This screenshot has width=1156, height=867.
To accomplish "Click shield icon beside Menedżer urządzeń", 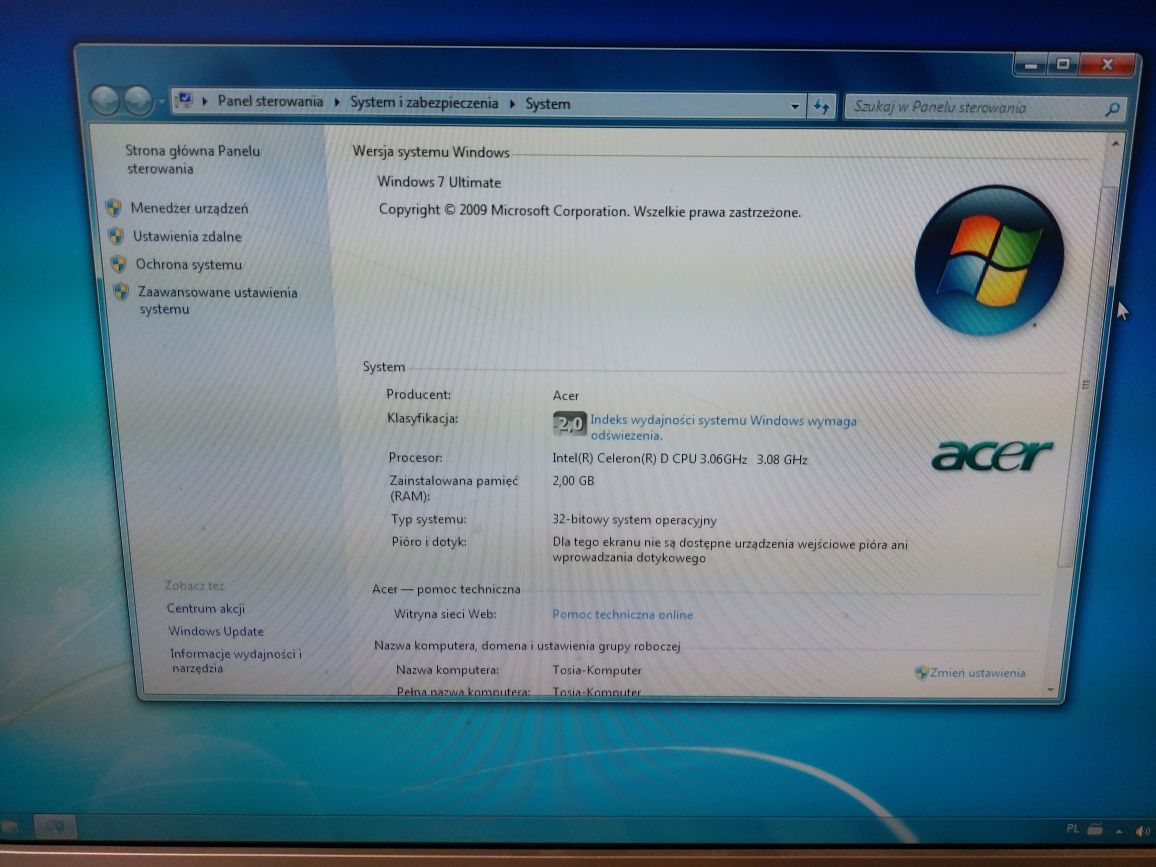I will [x=113, y=208].
